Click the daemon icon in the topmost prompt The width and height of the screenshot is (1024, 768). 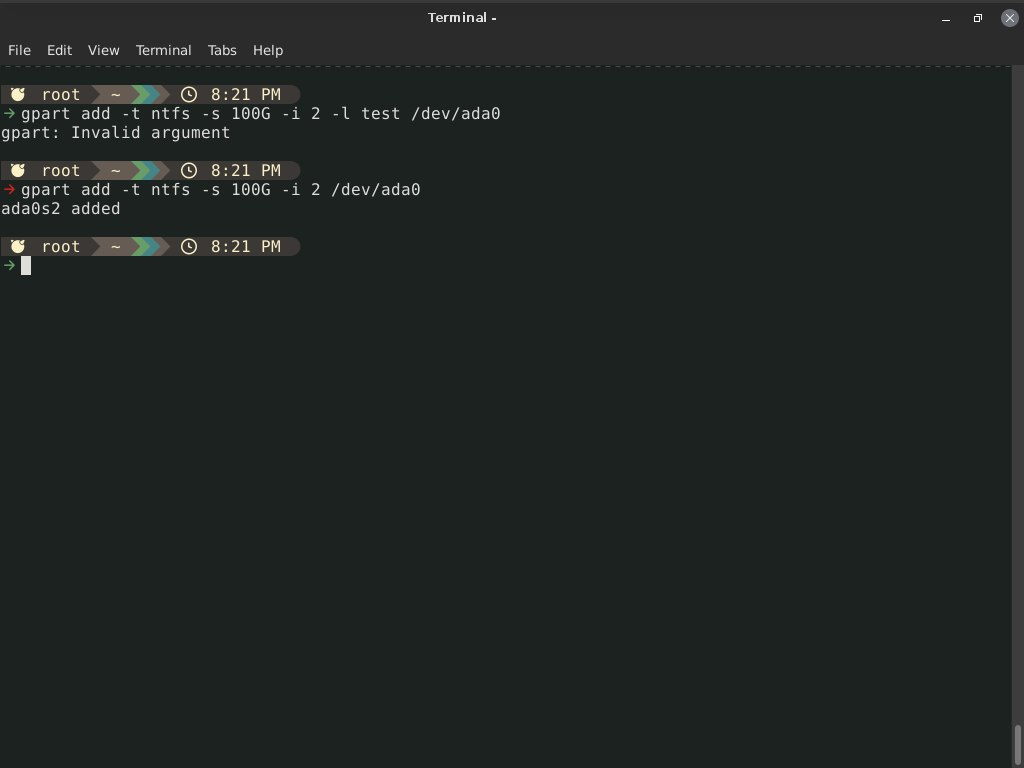tap(18, 95)
